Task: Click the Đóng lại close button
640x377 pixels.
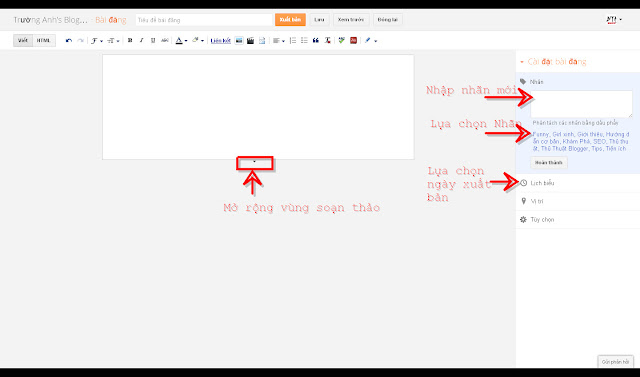Action: 387,20
